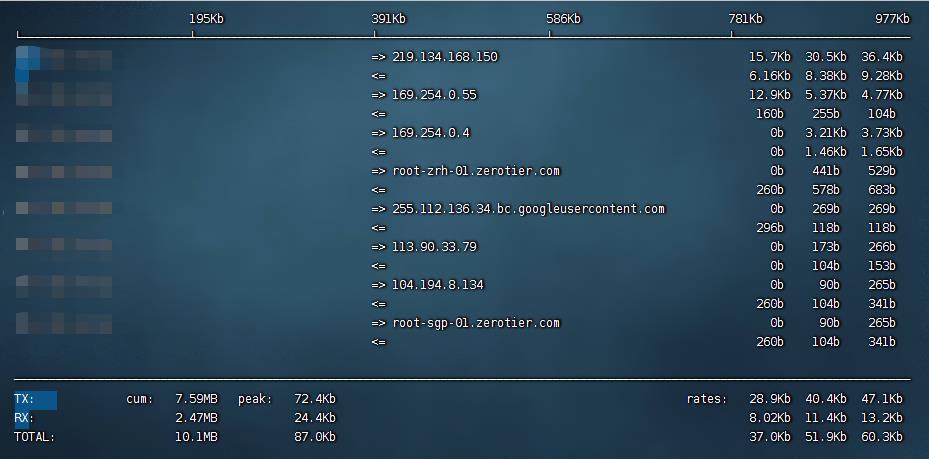Click the 5.37Kb rate value
This screenshot has width=929, height=459.
[x=826, y=95]
